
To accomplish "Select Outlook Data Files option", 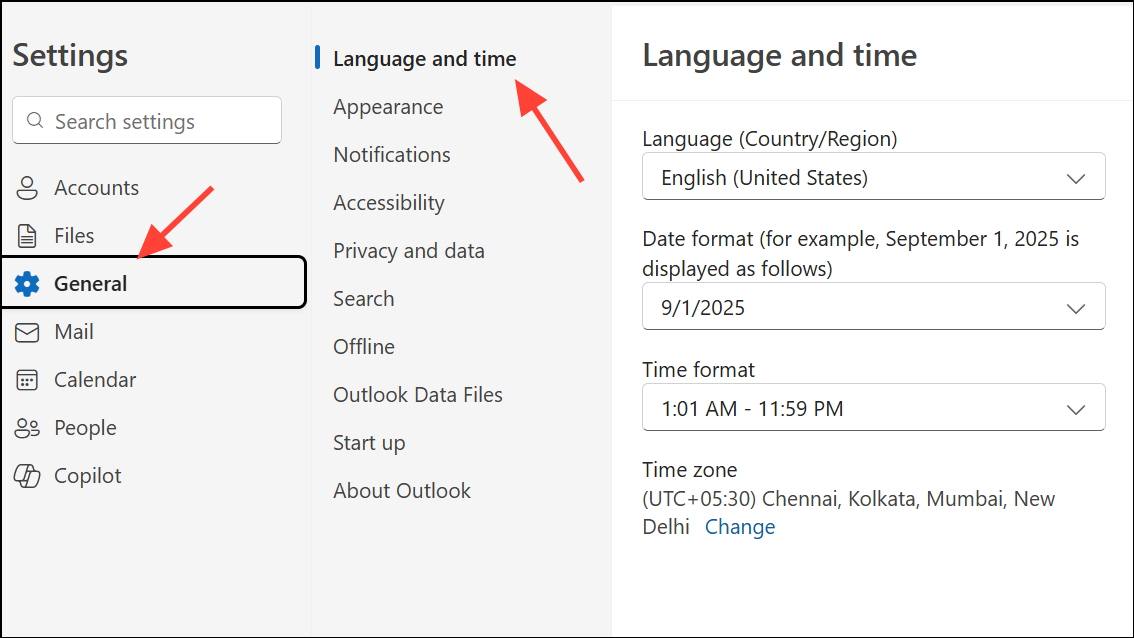I will [x=418, y=395].
